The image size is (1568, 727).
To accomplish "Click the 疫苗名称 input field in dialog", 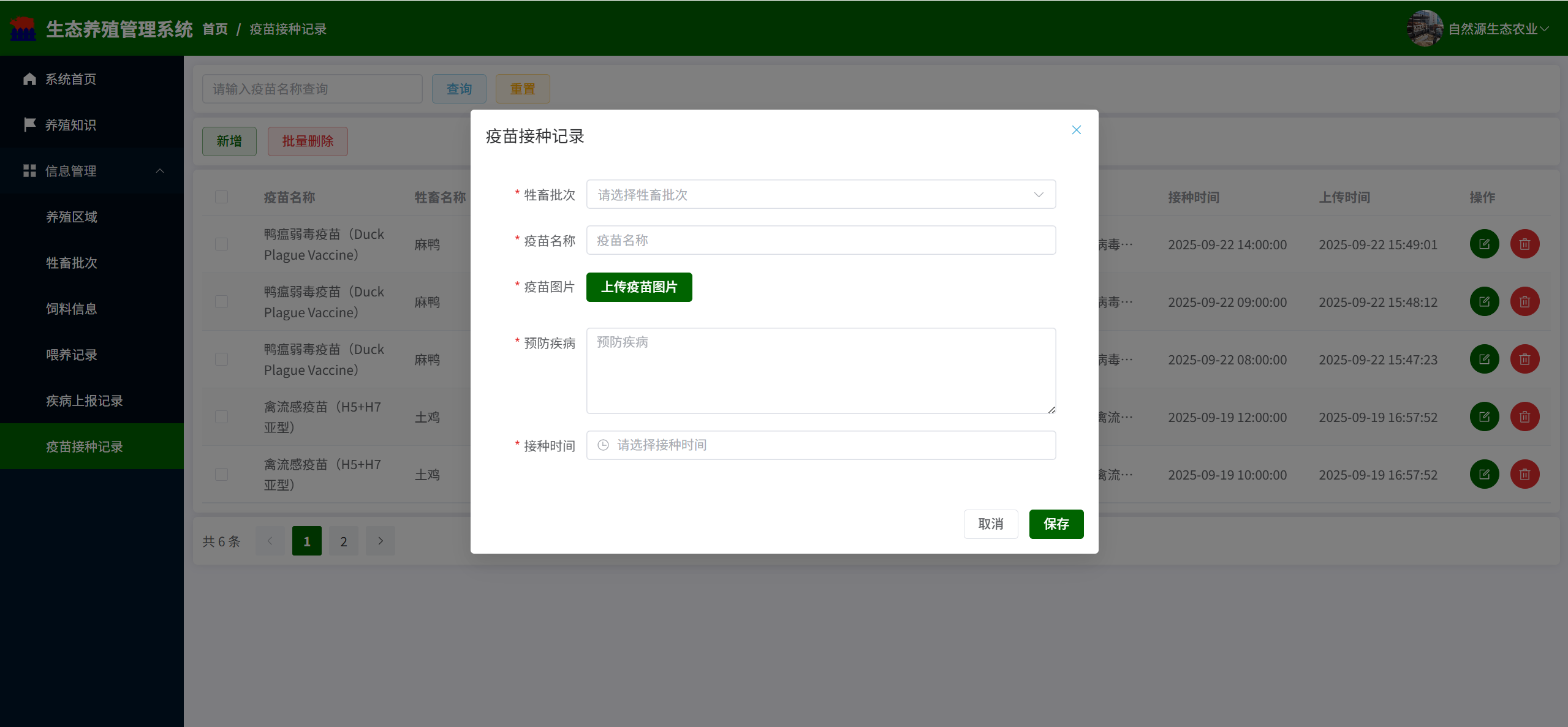I will (820, 241).
